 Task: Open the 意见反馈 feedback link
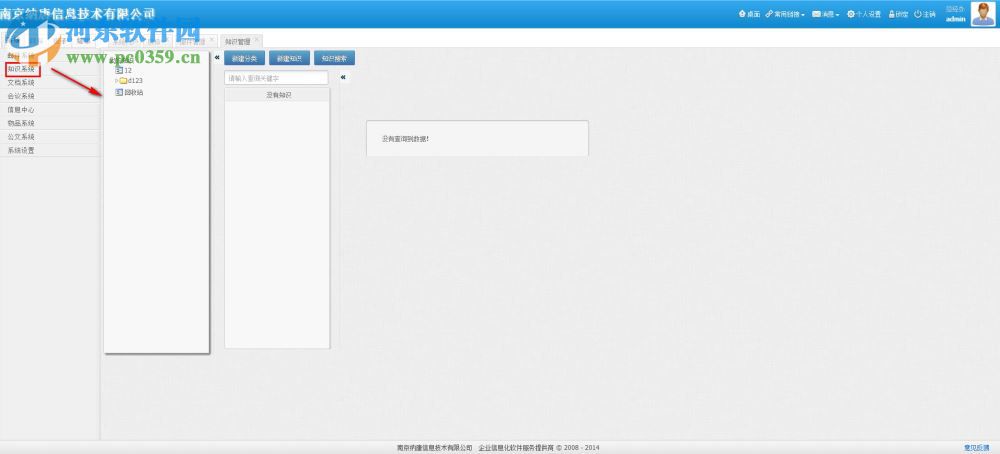tap(976, 448)
